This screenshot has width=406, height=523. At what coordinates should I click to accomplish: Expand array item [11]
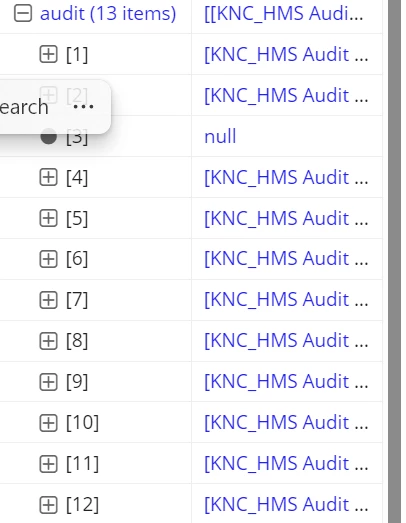(x=48, y=464)
